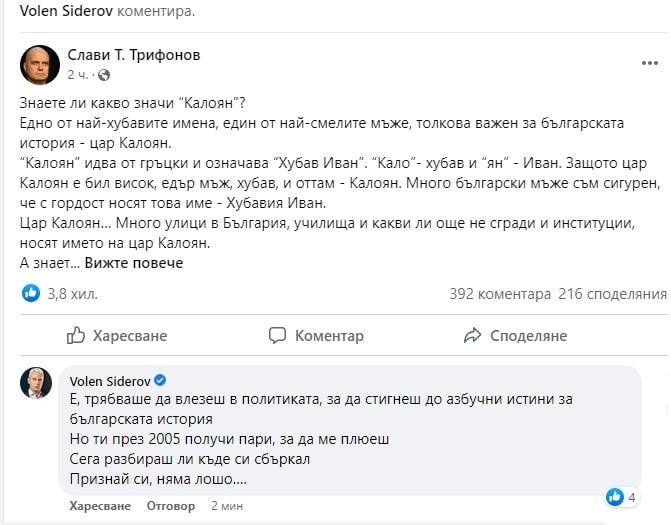Reply to comment with Отговор
The height and width of the screenshot is (525, 671).
tap(171, 506)
